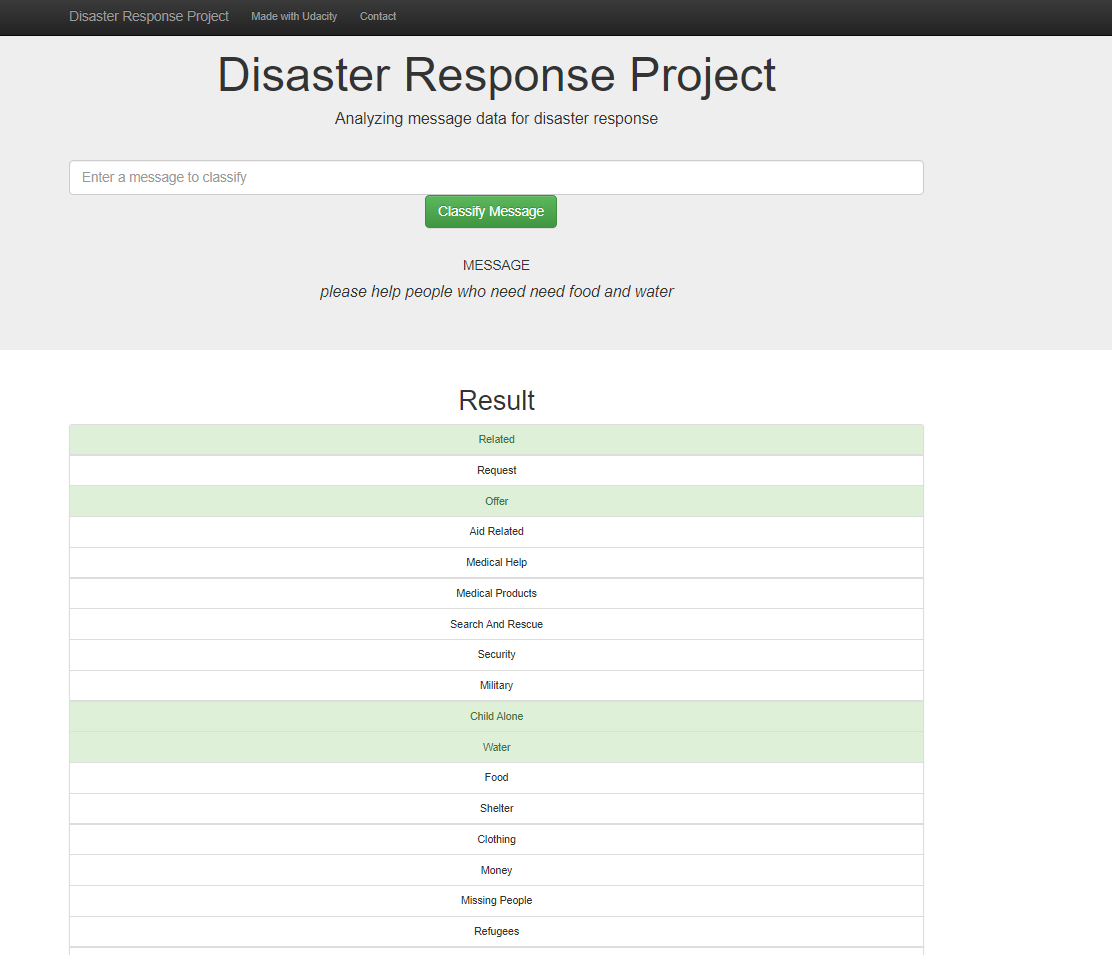Viewport: 1112px width, 955px height.
Task: Select the Medical Products result
Action: click(496, 593)
